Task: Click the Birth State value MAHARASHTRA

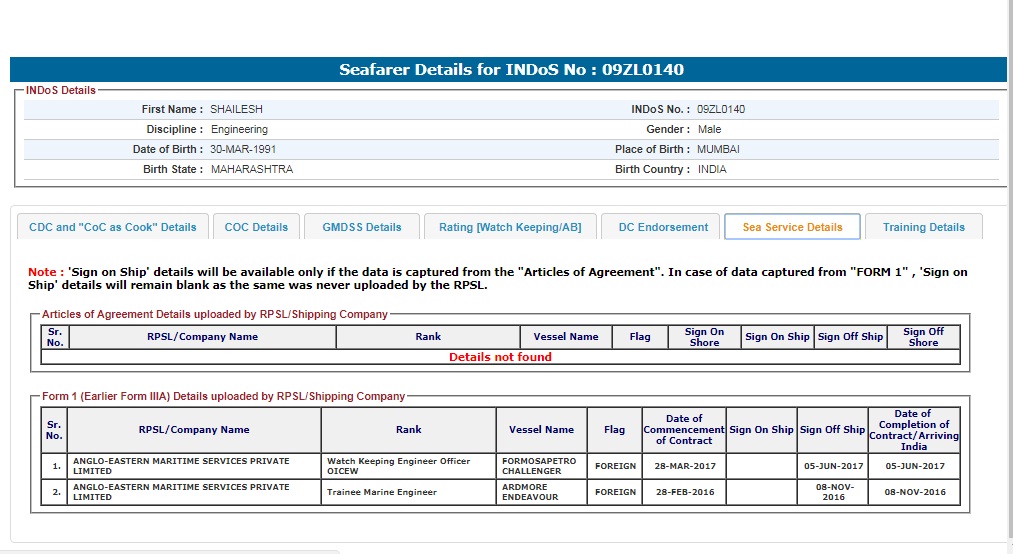Action: pos(252,169)
